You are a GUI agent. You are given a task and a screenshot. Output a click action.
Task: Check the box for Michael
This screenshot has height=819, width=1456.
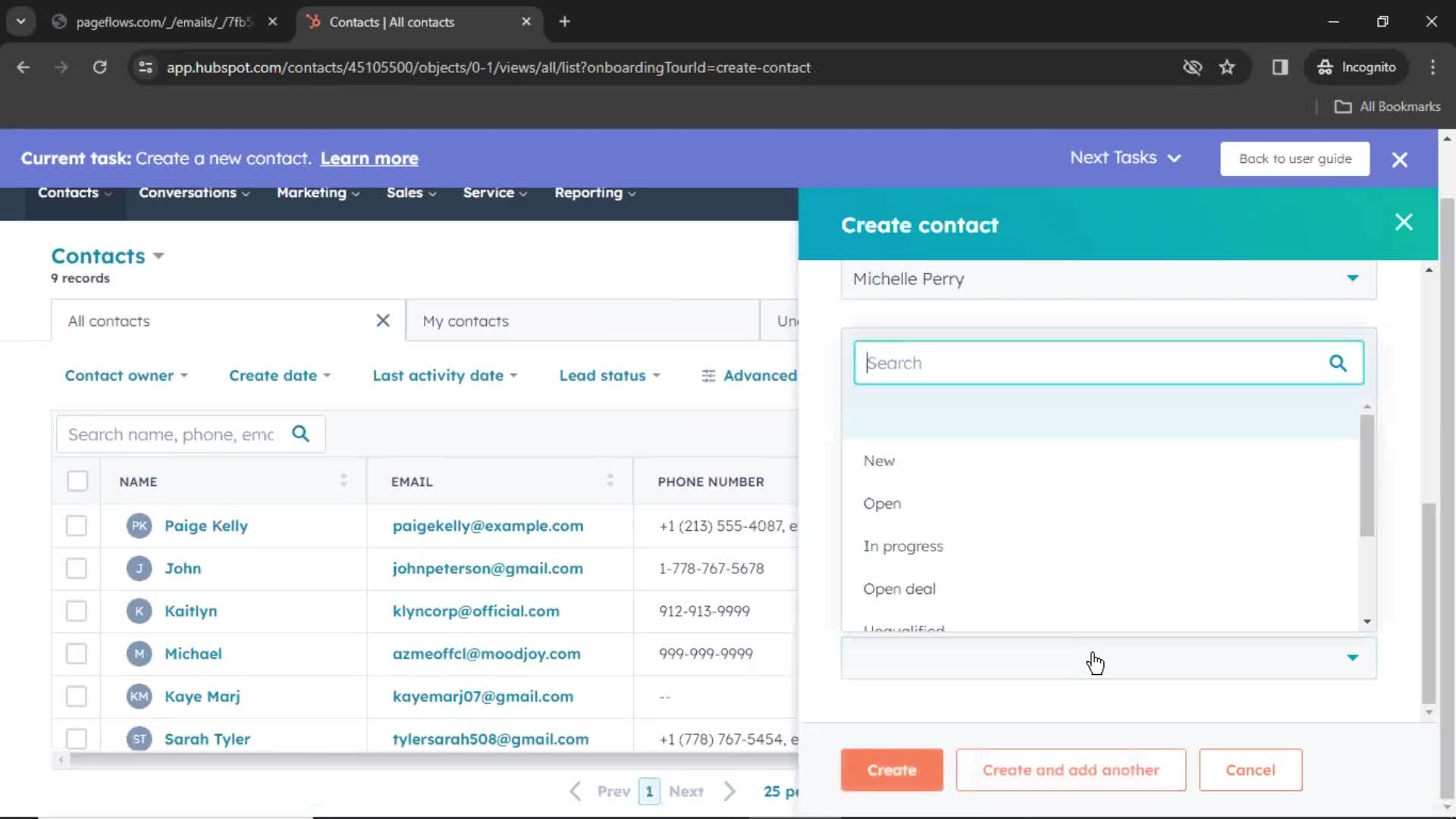pyautogui.click(x=77, y=654)
